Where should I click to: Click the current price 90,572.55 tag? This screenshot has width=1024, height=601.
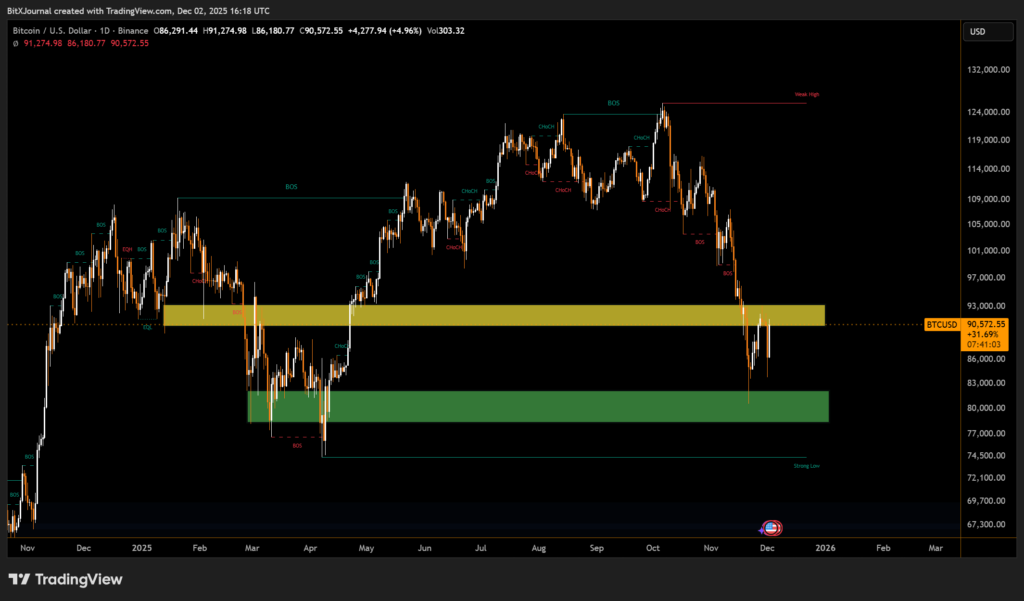coord(986,324)
